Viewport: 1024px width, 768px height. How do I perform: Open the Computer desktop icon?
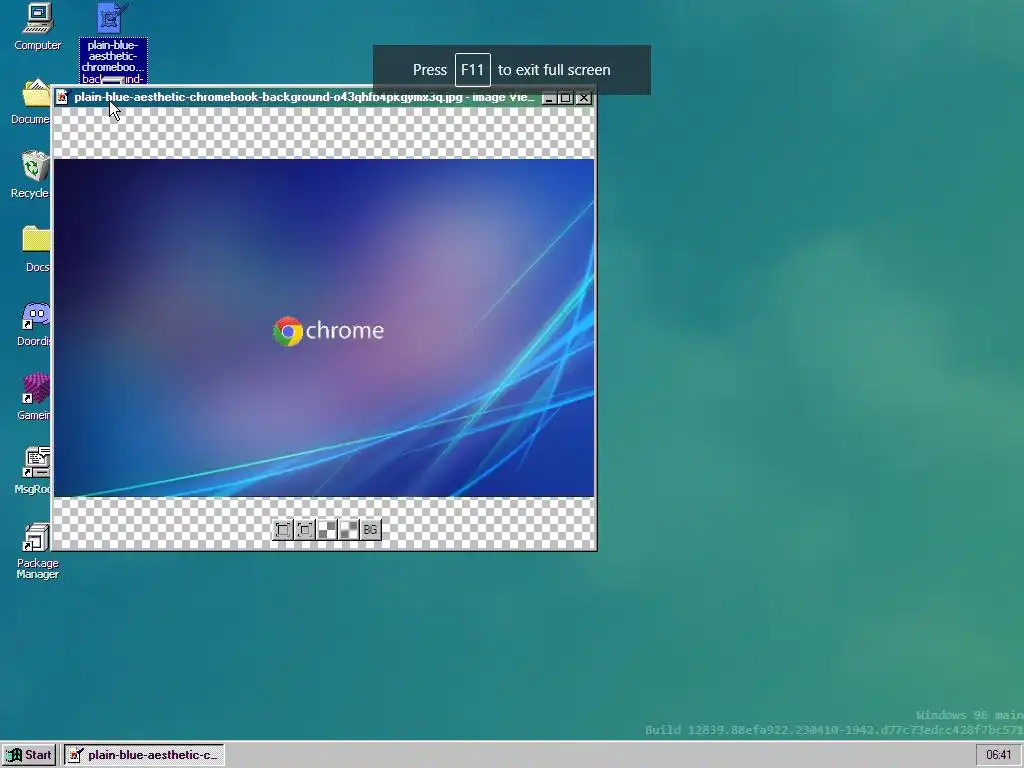coord(38,26)
